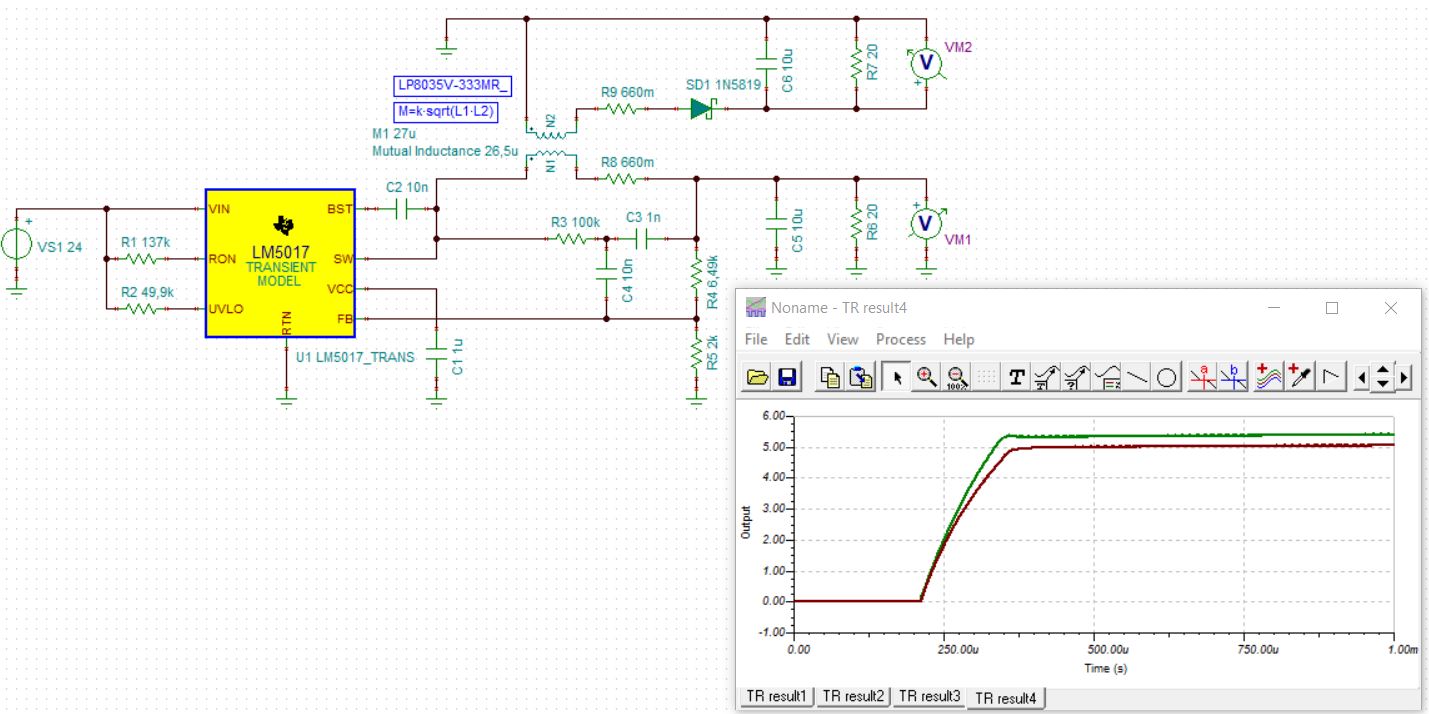
Task: Add an auto label to a curve
Action: tap(1047, 377)
